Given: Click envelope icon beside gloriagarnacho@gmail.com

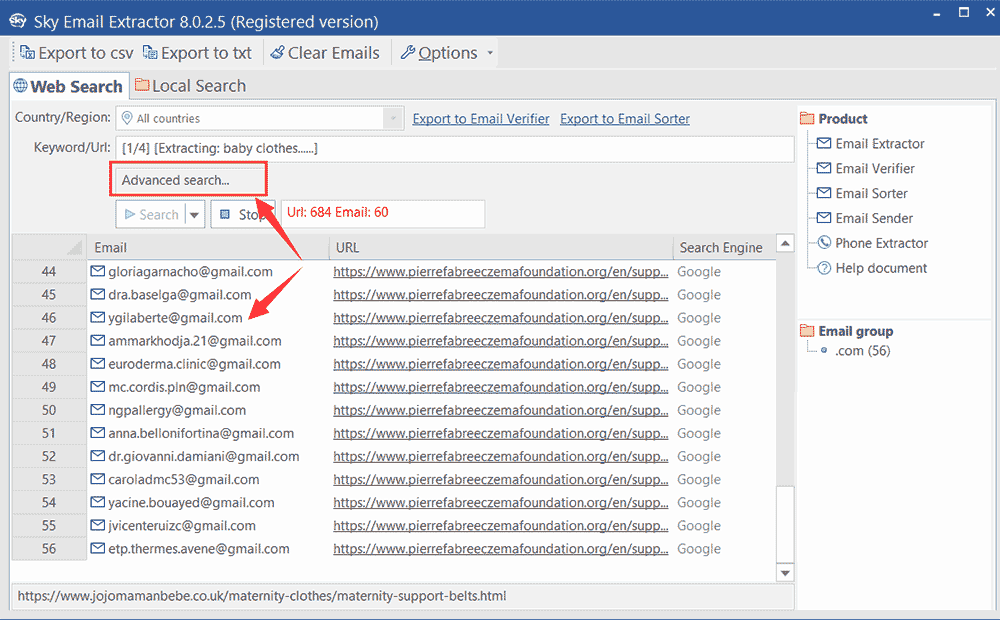Looking at the screenshot, I should [98, 272].
